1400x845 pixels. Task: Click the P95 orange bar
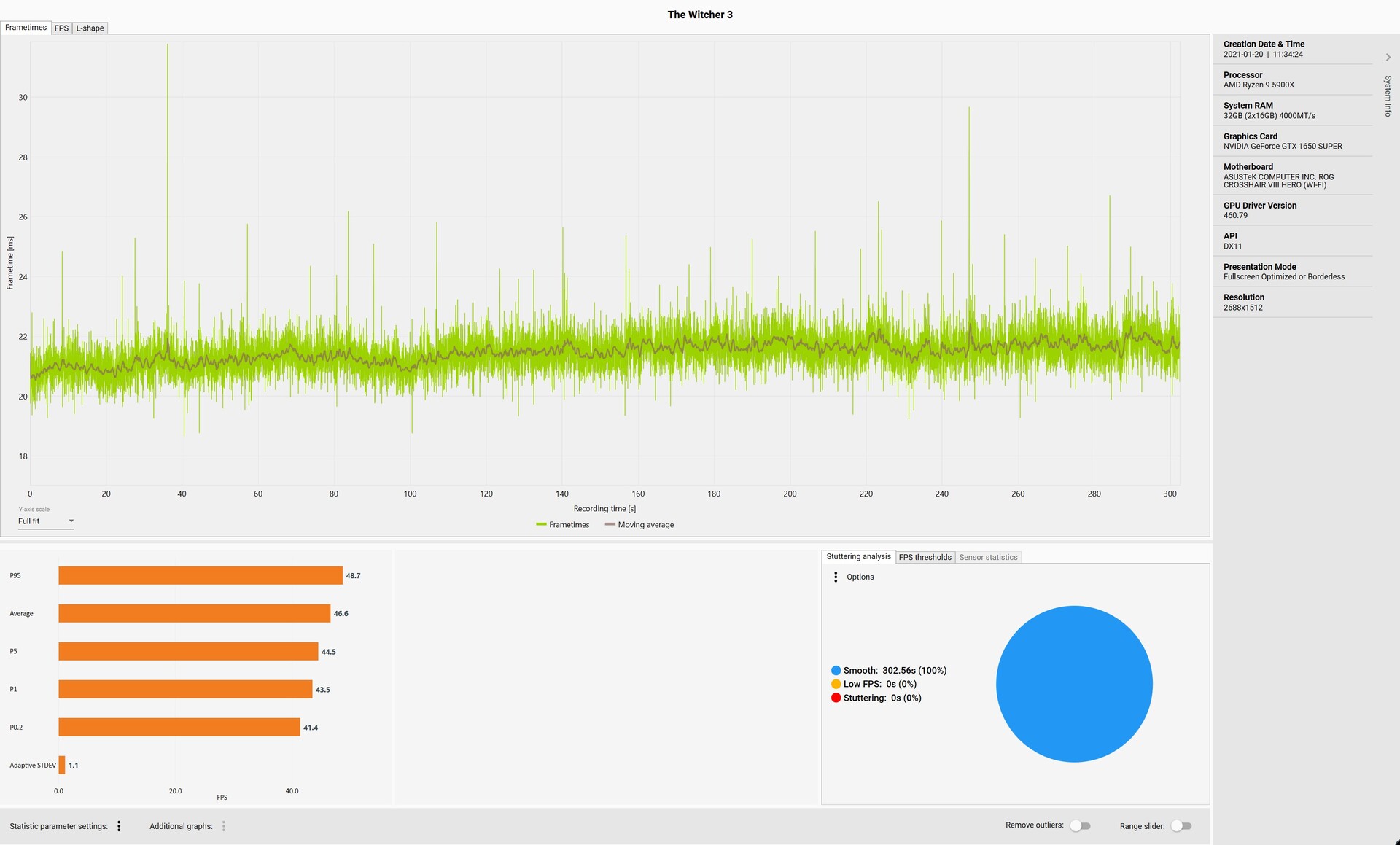(201, 576)
